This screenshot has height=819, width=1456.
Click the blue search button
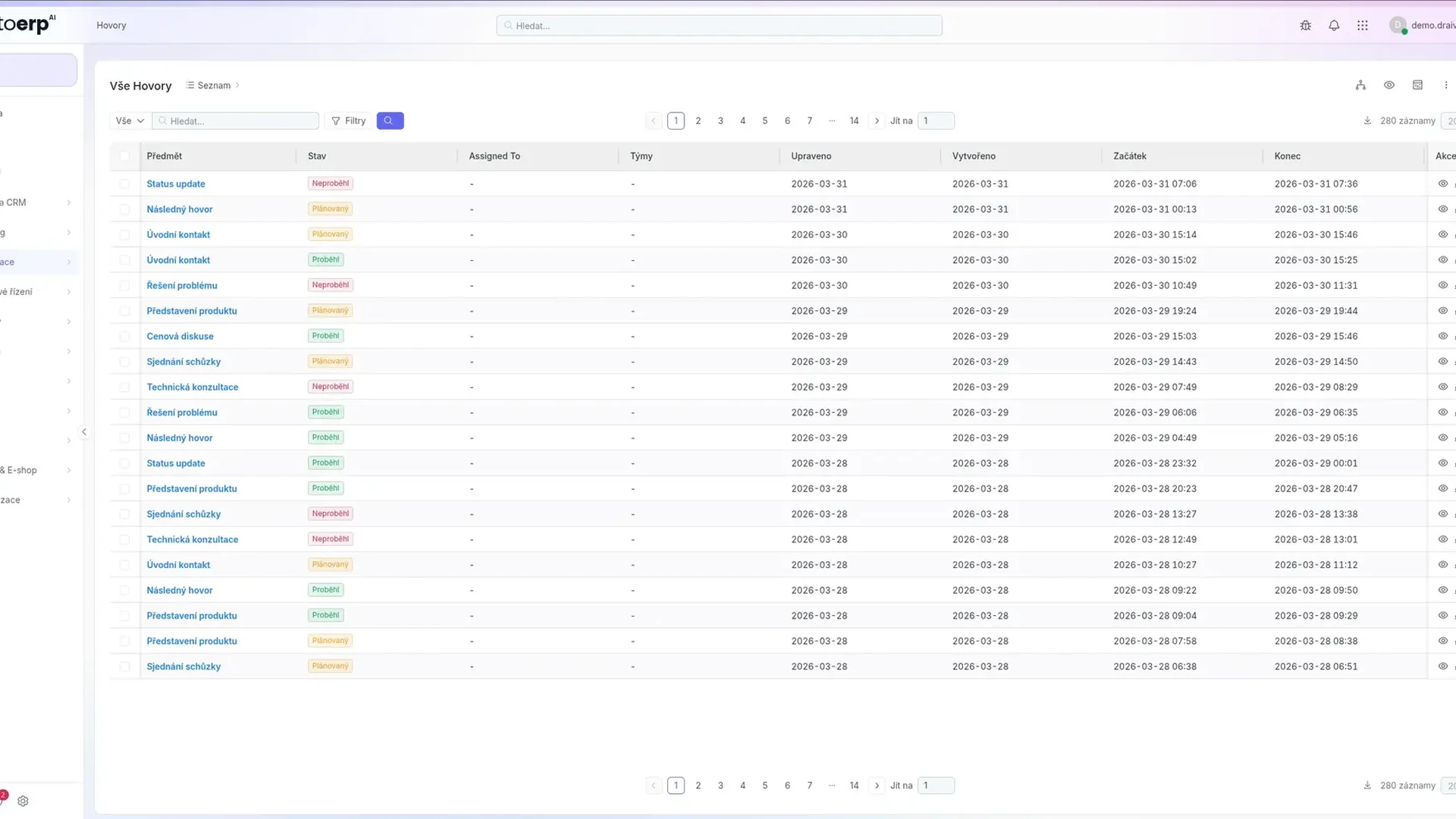(390, 121)
